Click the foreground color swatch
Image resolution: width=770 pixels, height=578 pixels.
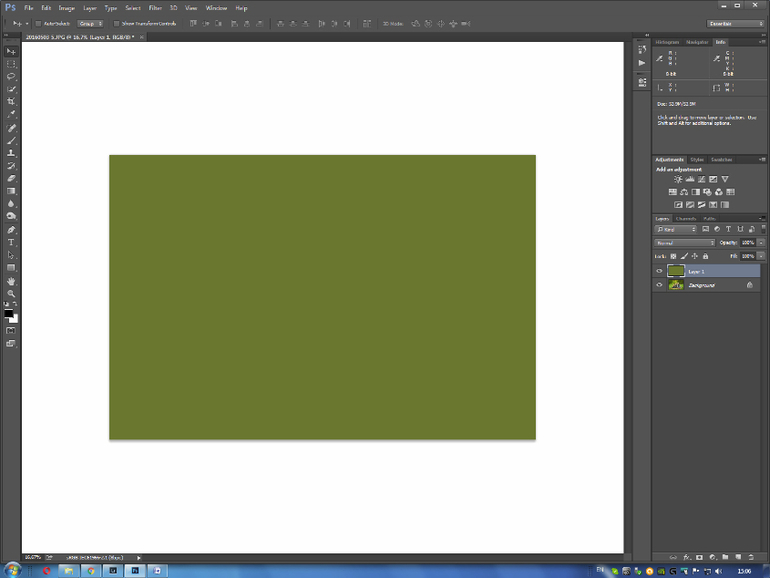click(9, 314)
